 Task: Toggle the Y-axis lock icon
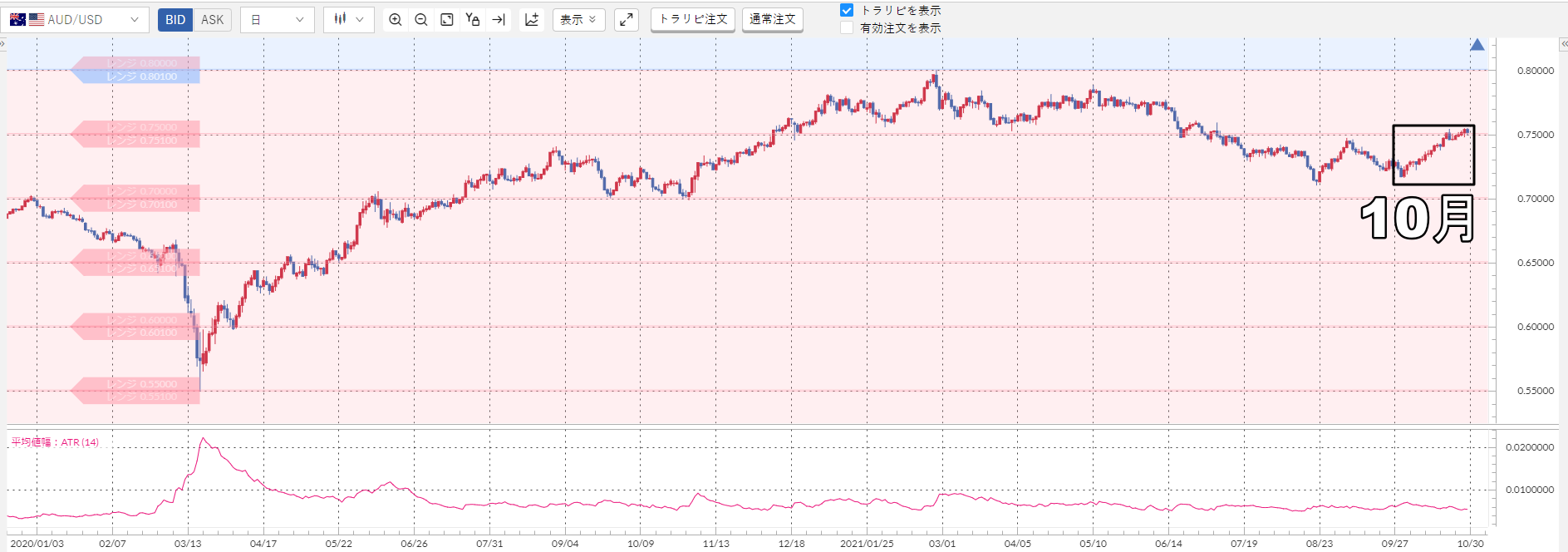pos(473,19)
